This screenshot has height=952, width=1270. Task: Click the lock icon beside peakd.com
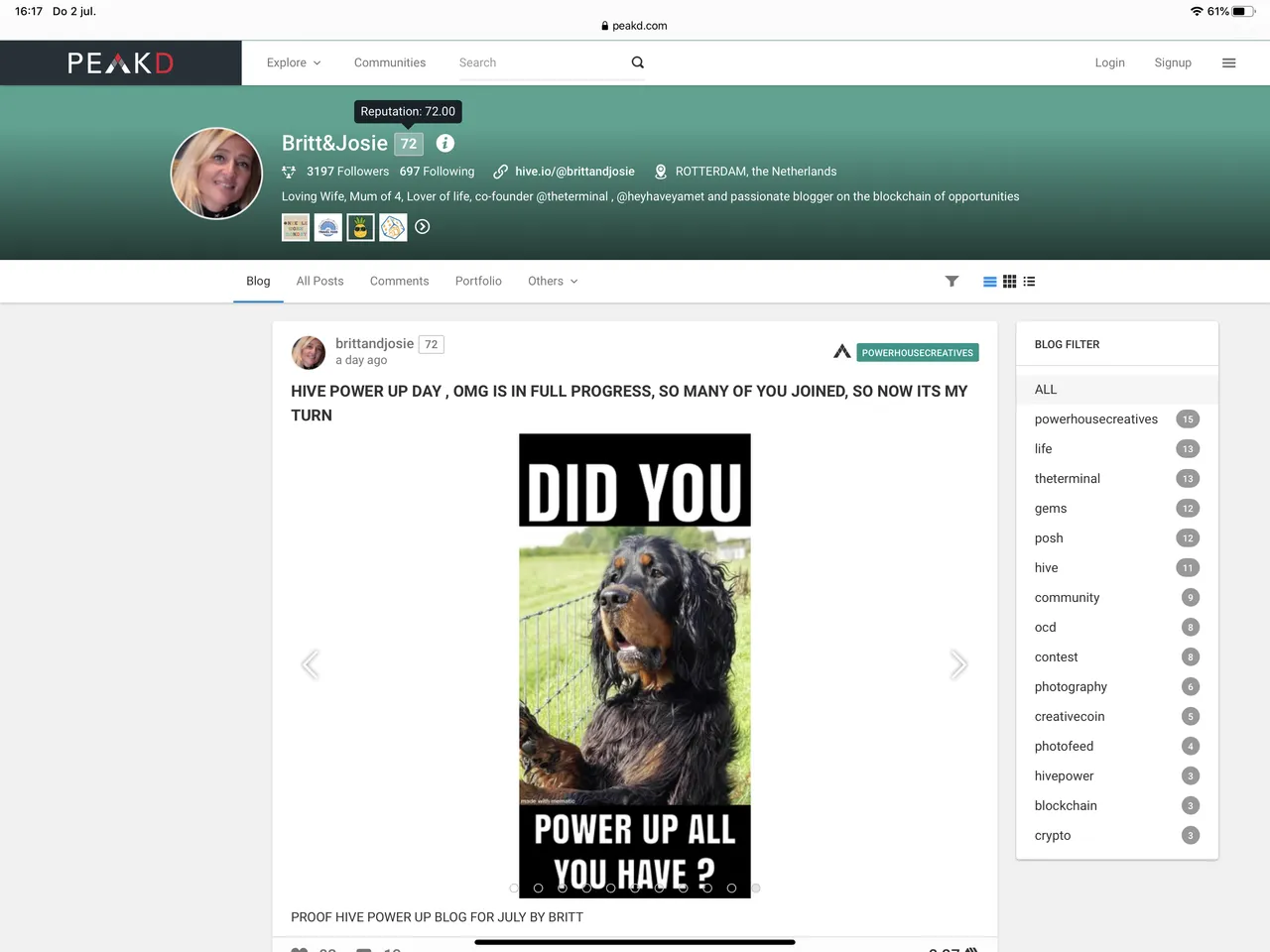click(605, 26)
